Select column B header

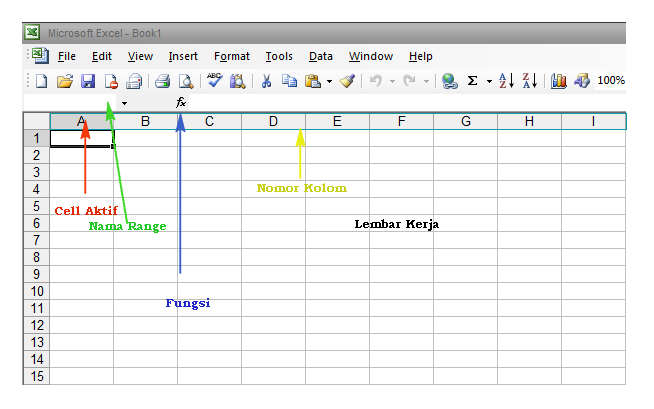[x=145, y=121]
